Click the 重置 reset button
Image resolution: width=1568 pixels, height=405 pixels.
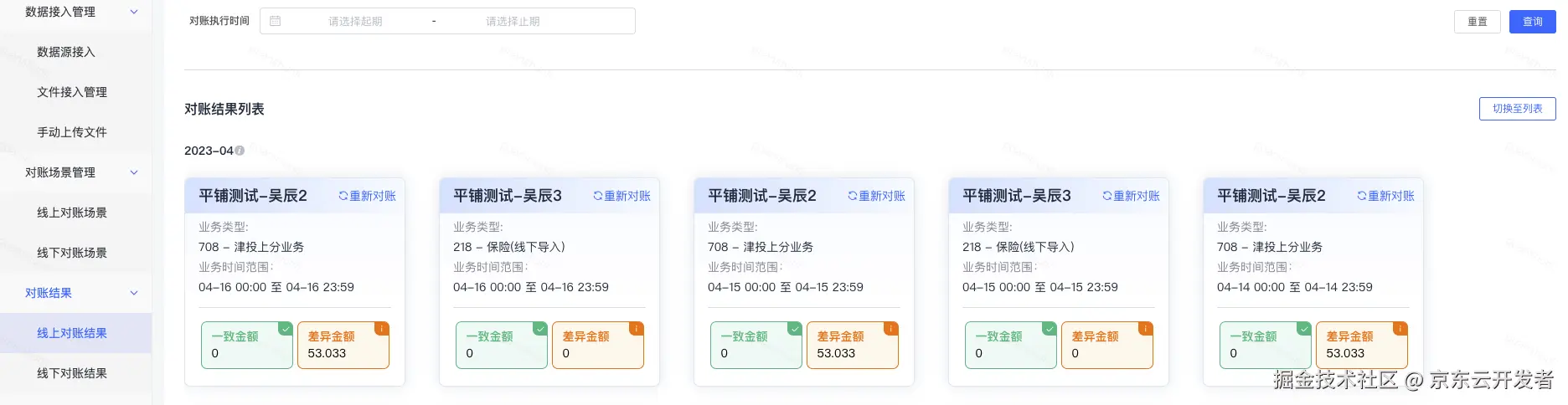(1477, 22)
